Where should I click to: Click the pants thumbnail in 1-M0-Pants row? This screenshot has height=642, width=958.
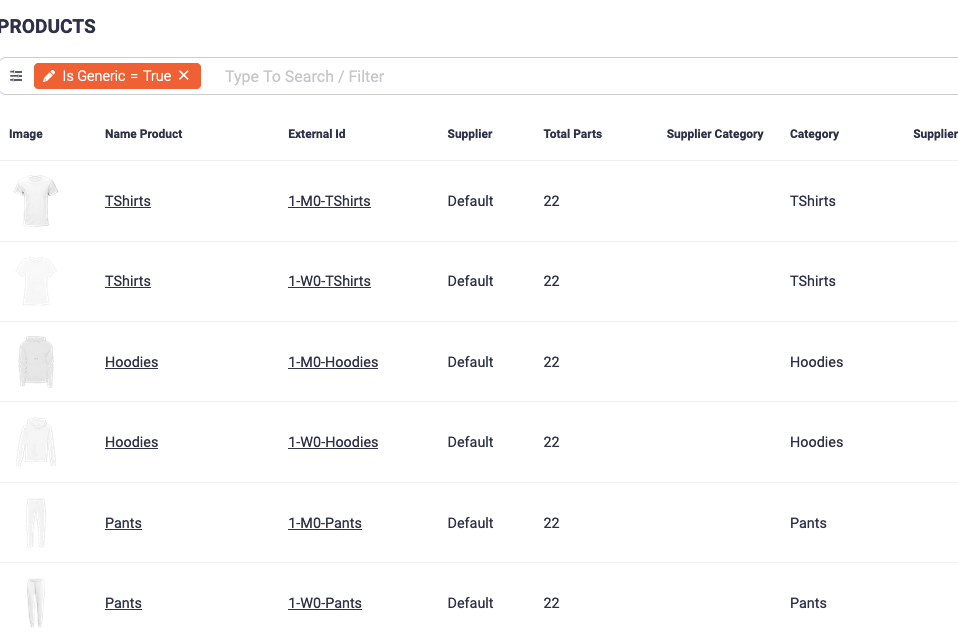[x=36, y=523]
